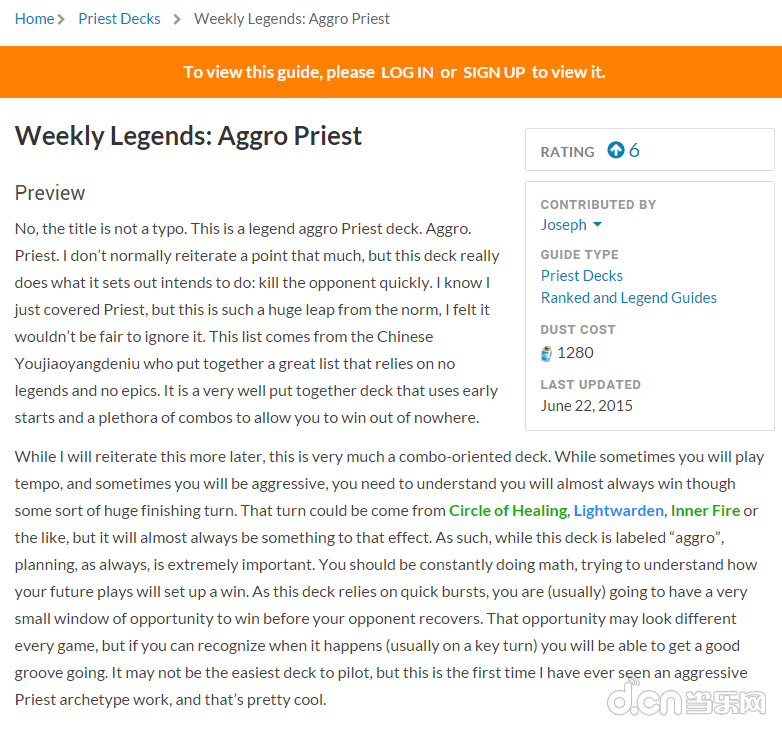Open the Joseph contributor link
Screen dimensions: 782x729
[564, 225]
